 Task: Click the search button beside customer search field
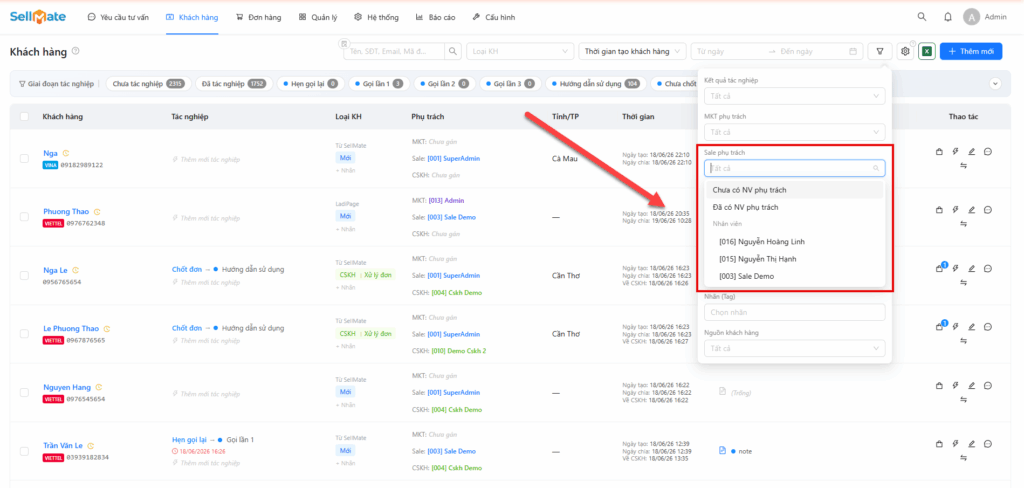pyautogui.click(x=453, y=51)
